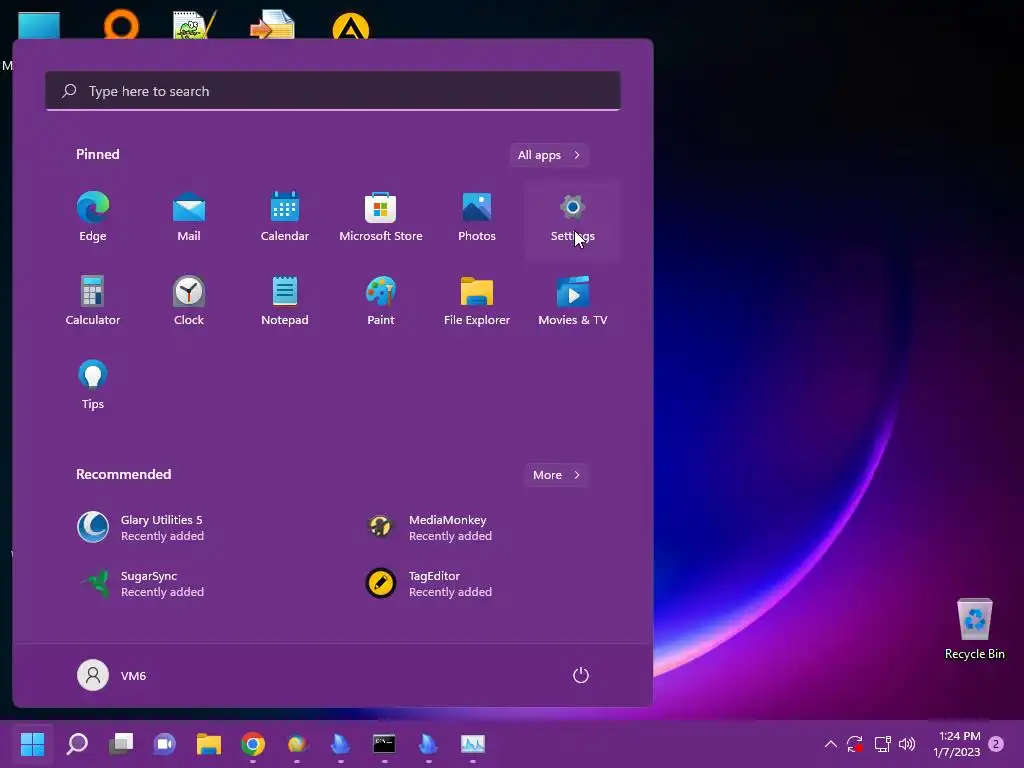
Task: Show More recommended items
Action: click(x=556, y=475)
